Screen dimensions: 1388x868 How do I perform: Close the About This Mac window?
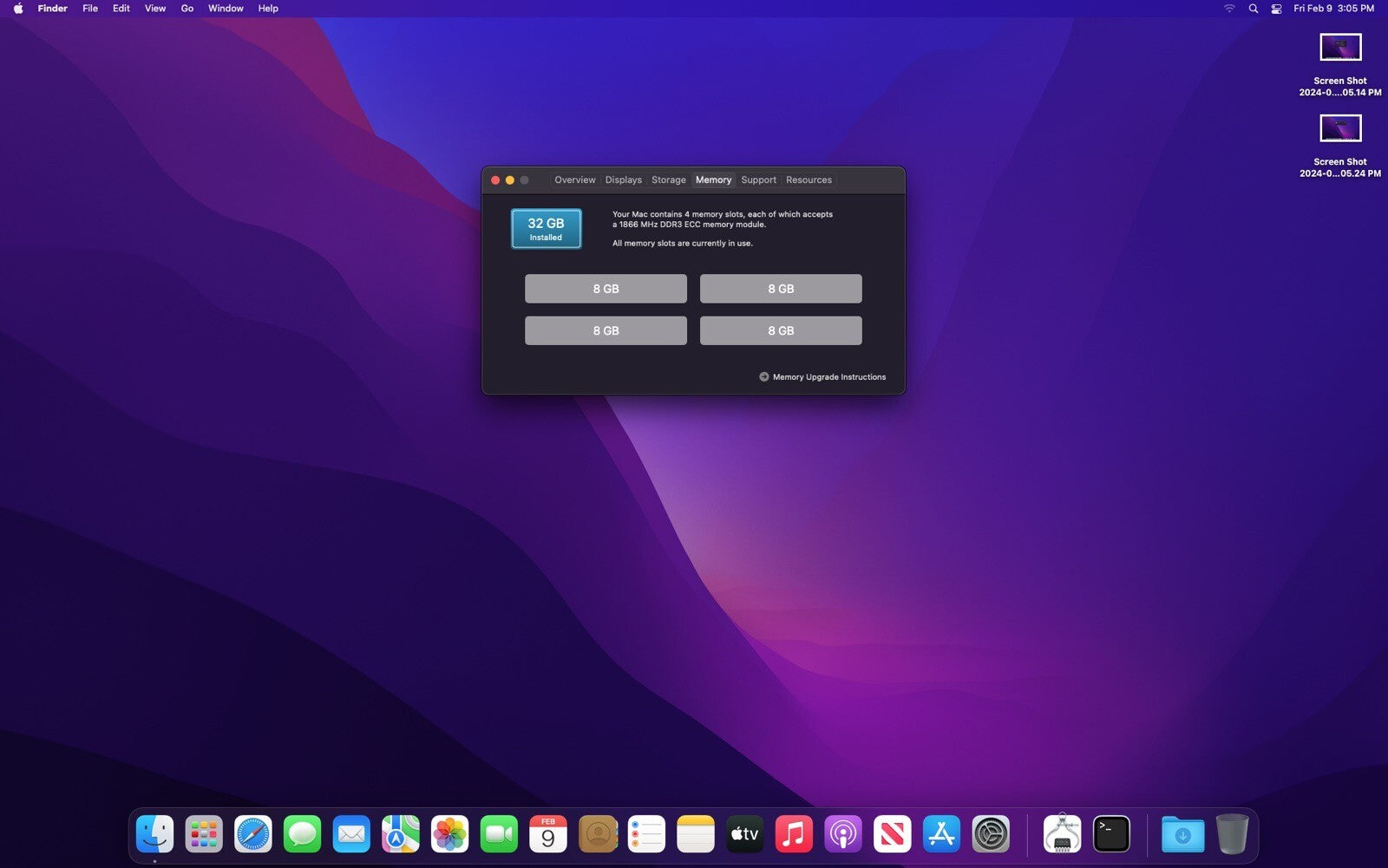[495, 180]
